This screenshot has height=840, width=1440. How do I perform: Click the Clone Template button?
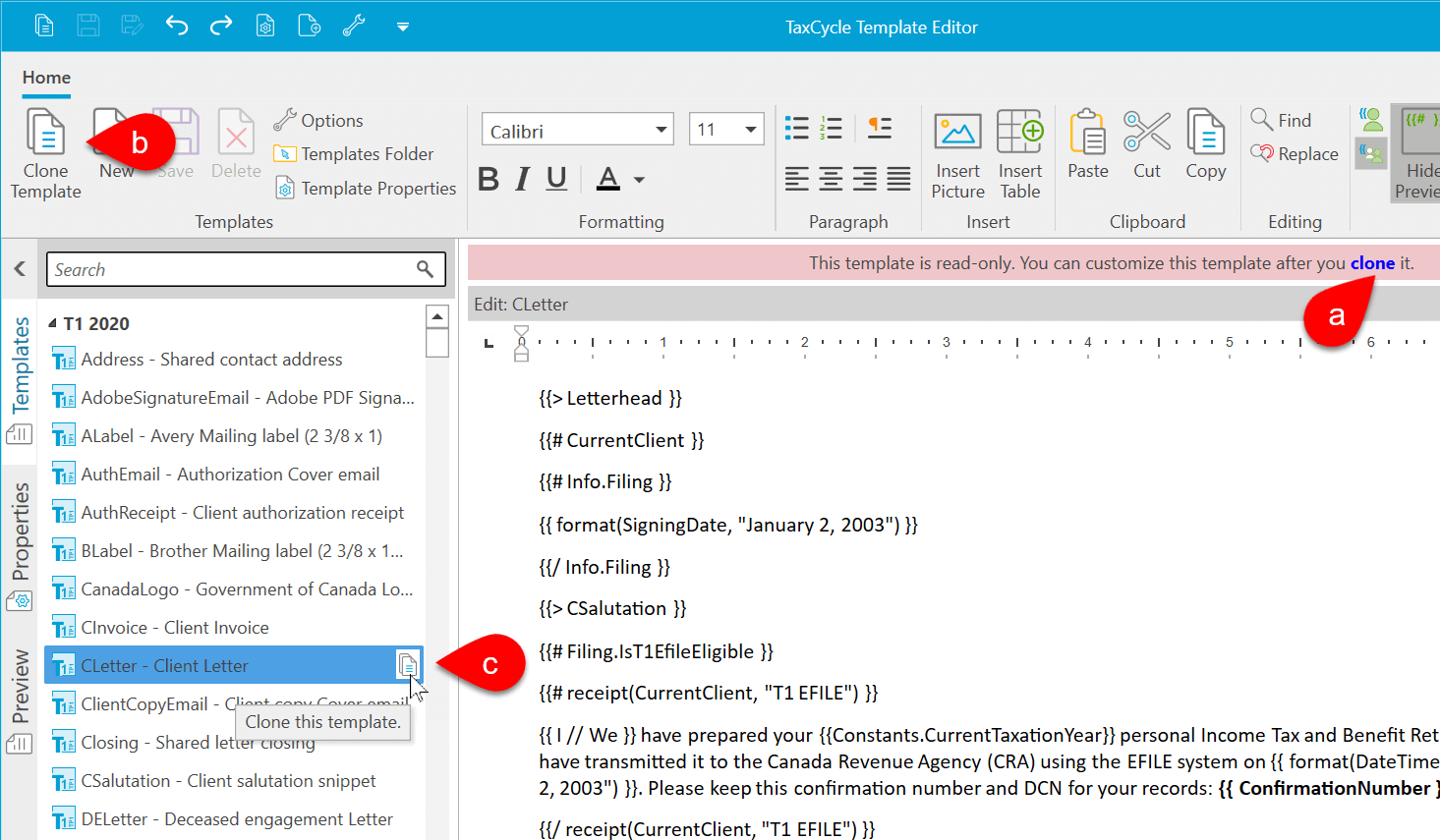[x=45, y=153]
